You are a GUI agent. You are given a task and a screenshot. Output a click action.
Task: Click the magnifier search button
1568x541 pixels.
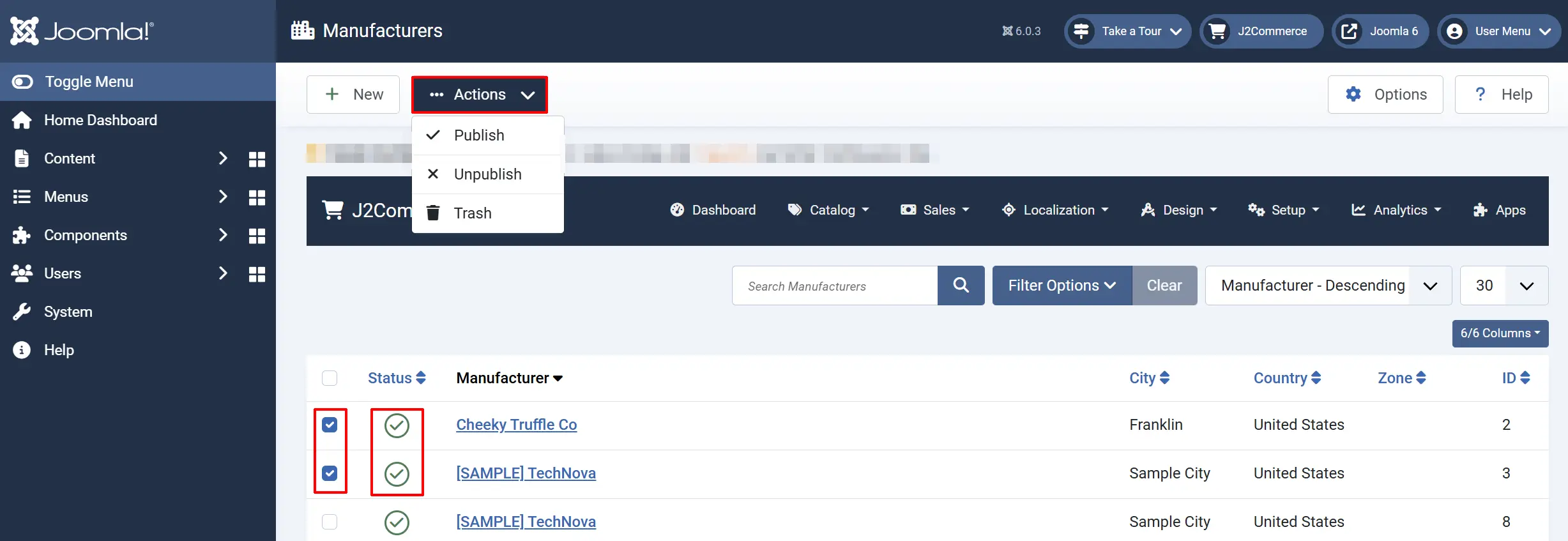click(961, 286)
